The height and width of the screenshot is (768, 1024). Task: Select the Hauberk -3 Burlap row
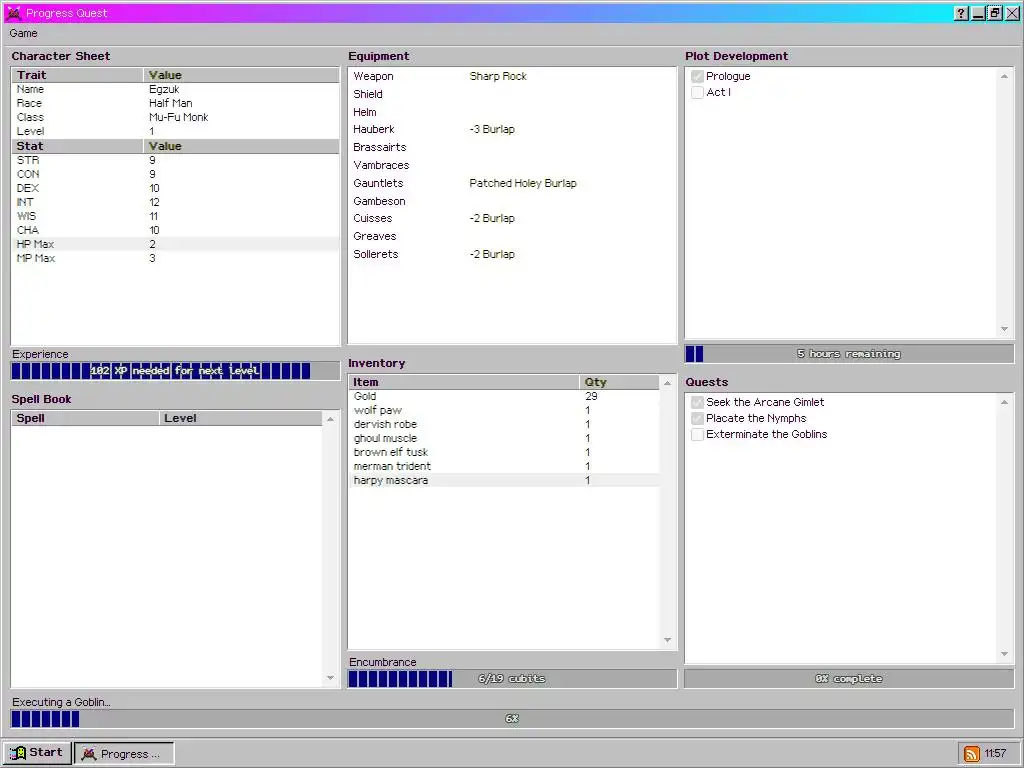512,129
